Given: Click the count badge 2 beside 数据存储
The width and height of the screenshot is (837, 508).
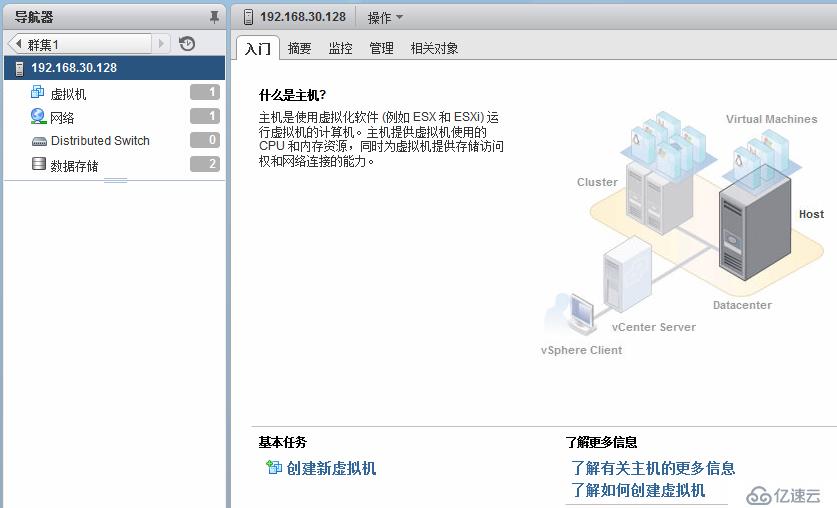Looking at the screenshot, I should (x=205, y=164).
